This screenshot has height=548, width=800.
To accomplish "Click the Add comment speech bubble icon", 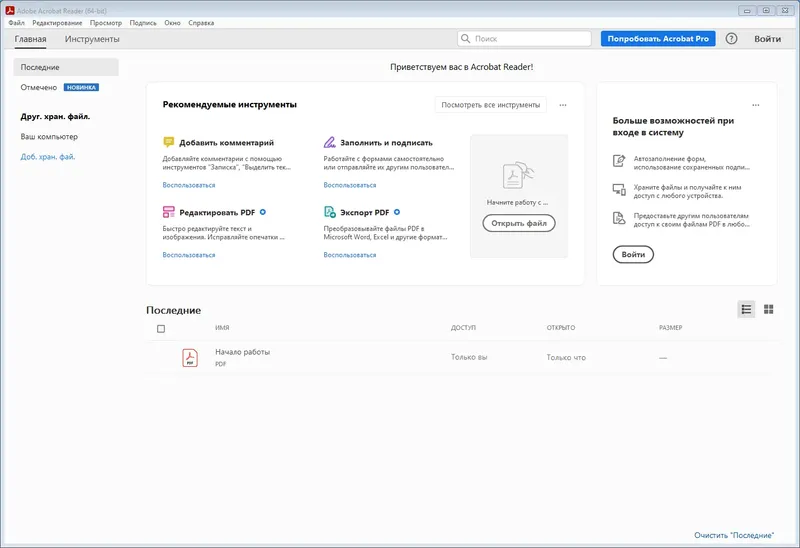I will pyautogui.click(x=168, y=142).
